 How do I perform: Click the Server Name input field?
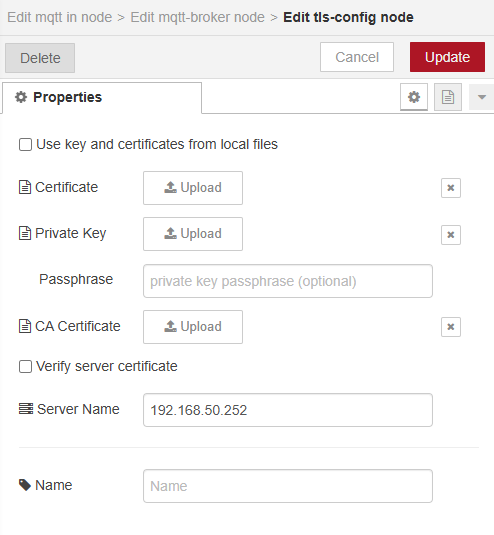pyautogui.click(x=288, y=410)
